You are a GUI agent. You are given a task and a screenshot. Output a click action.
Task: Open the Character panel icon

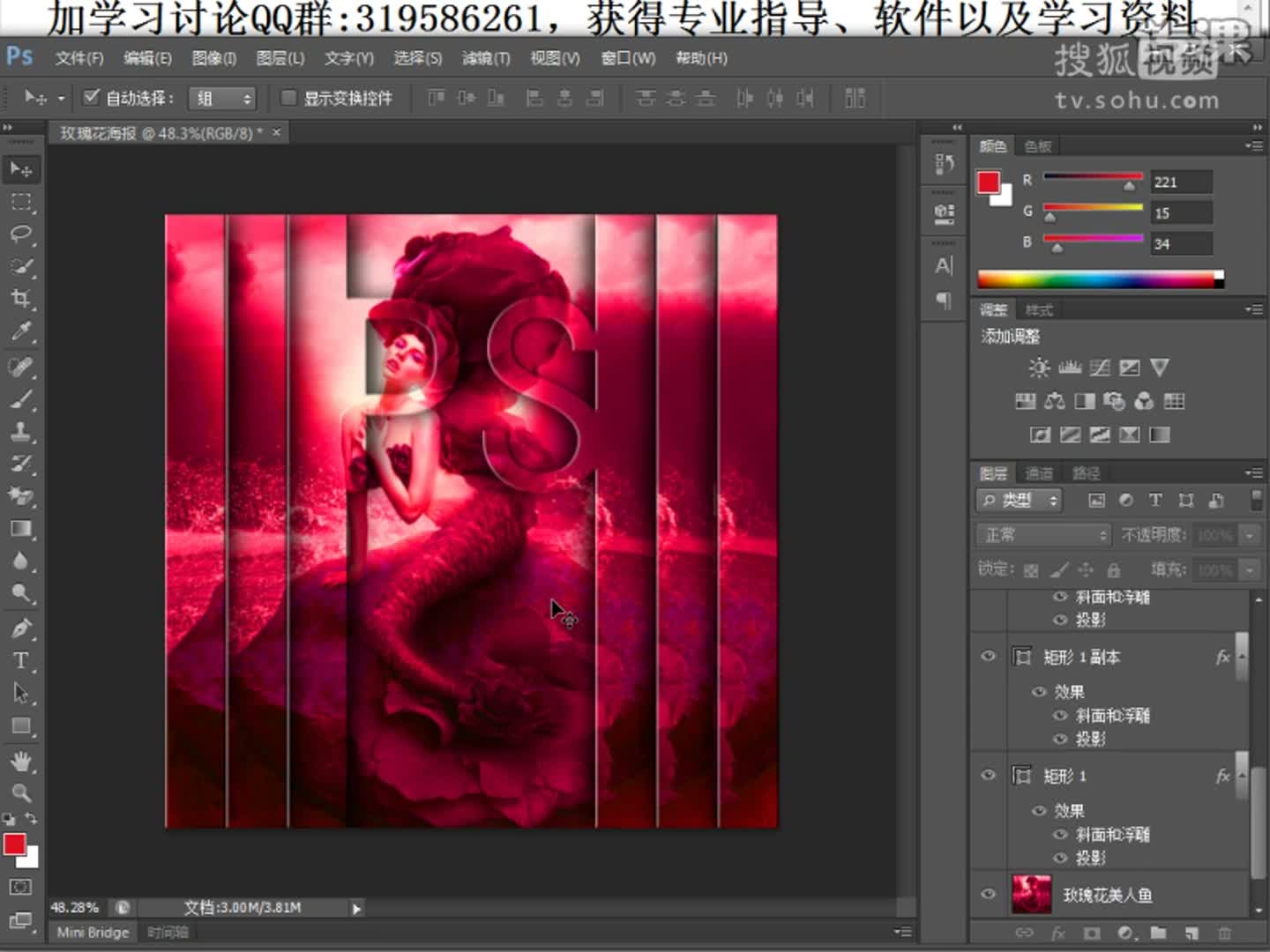coord(944,265)
